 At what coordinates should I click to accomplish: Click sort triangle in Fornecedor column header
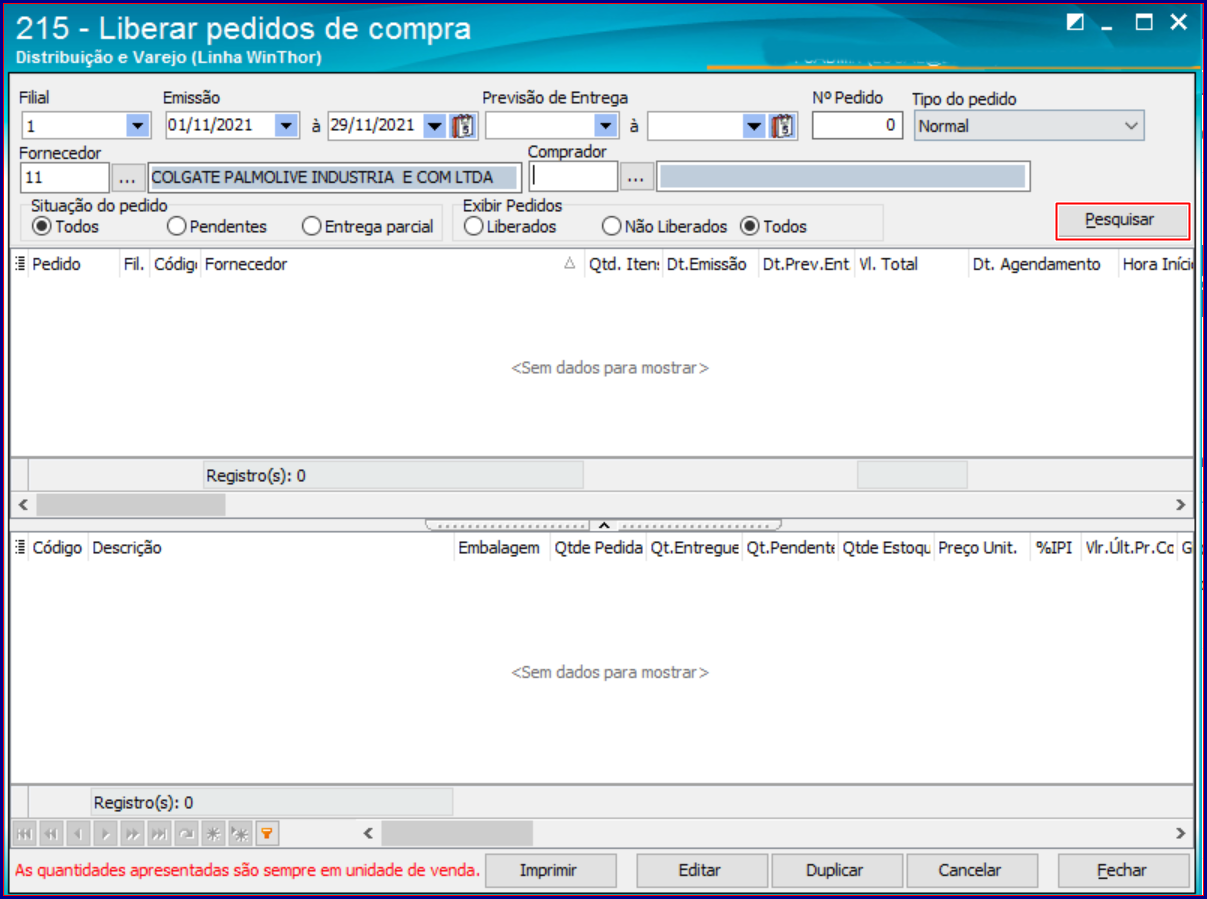pos(570,264)
